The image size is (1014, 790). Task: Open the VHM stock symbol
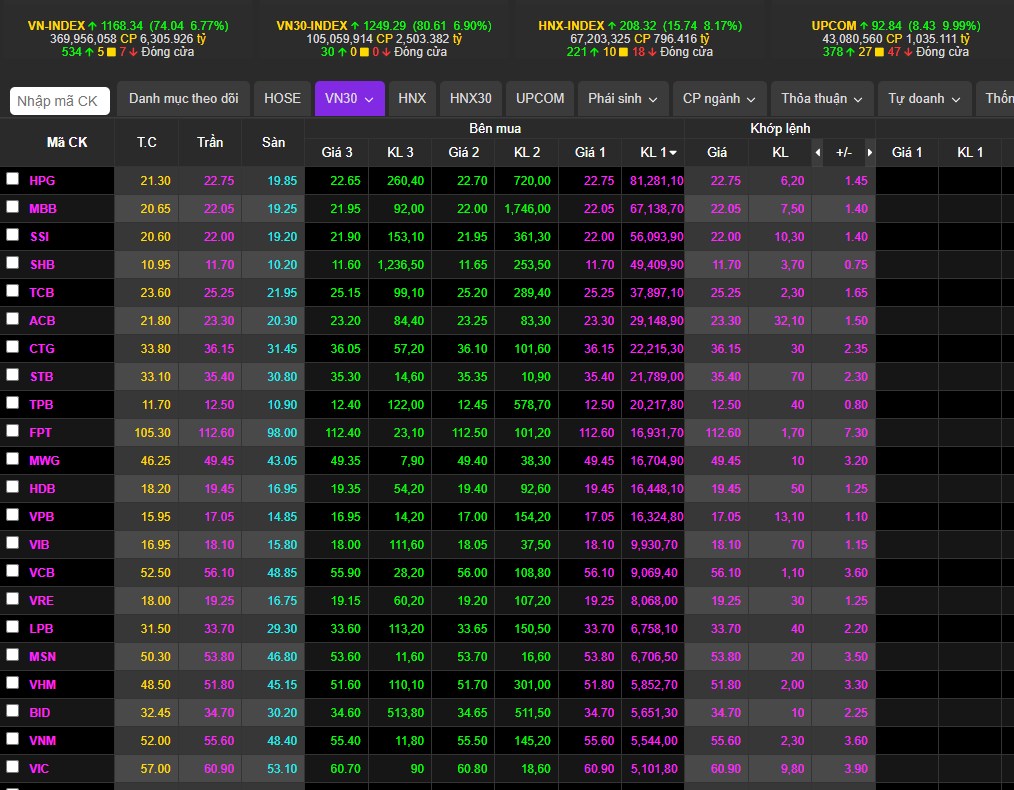click(x=42, y=684)
